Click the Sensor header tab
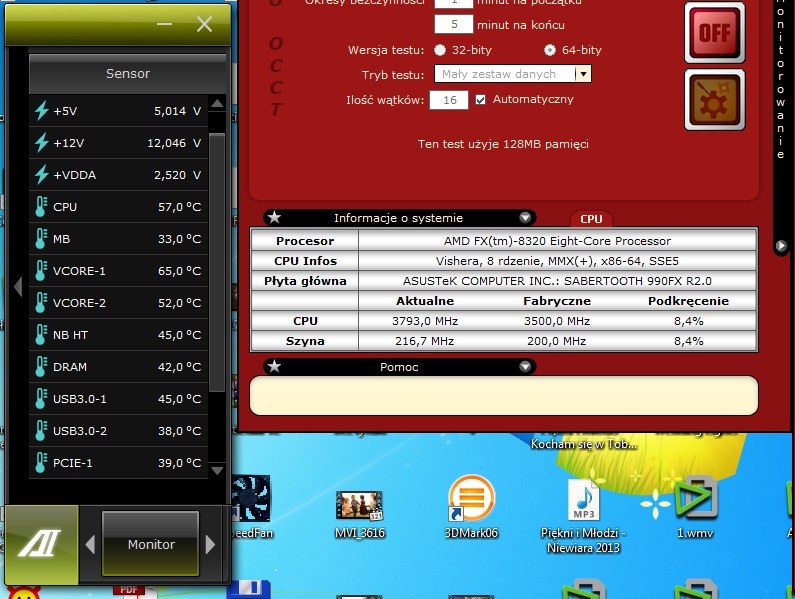Screen dimensions: 795x599 tap(128, 74)
